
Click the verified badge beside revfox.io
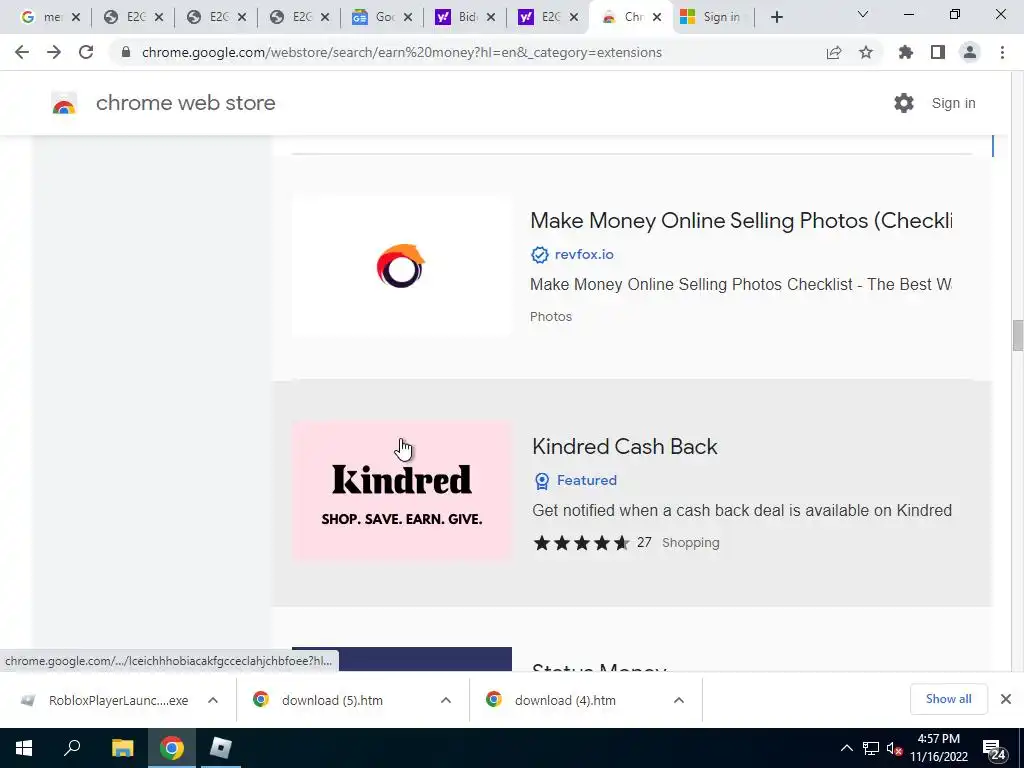tap(539, 255)
